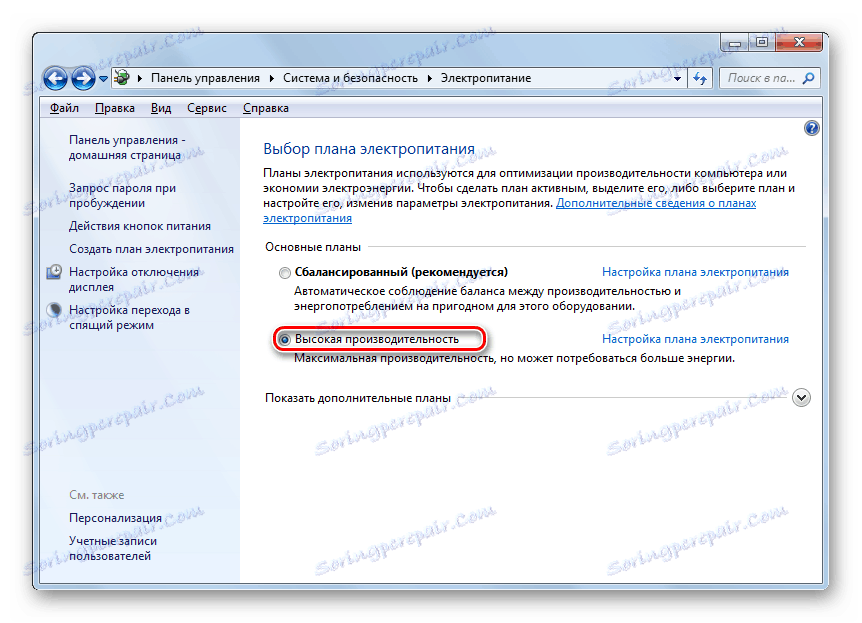Open 'Создать план электропитания'

pos(151,249)
